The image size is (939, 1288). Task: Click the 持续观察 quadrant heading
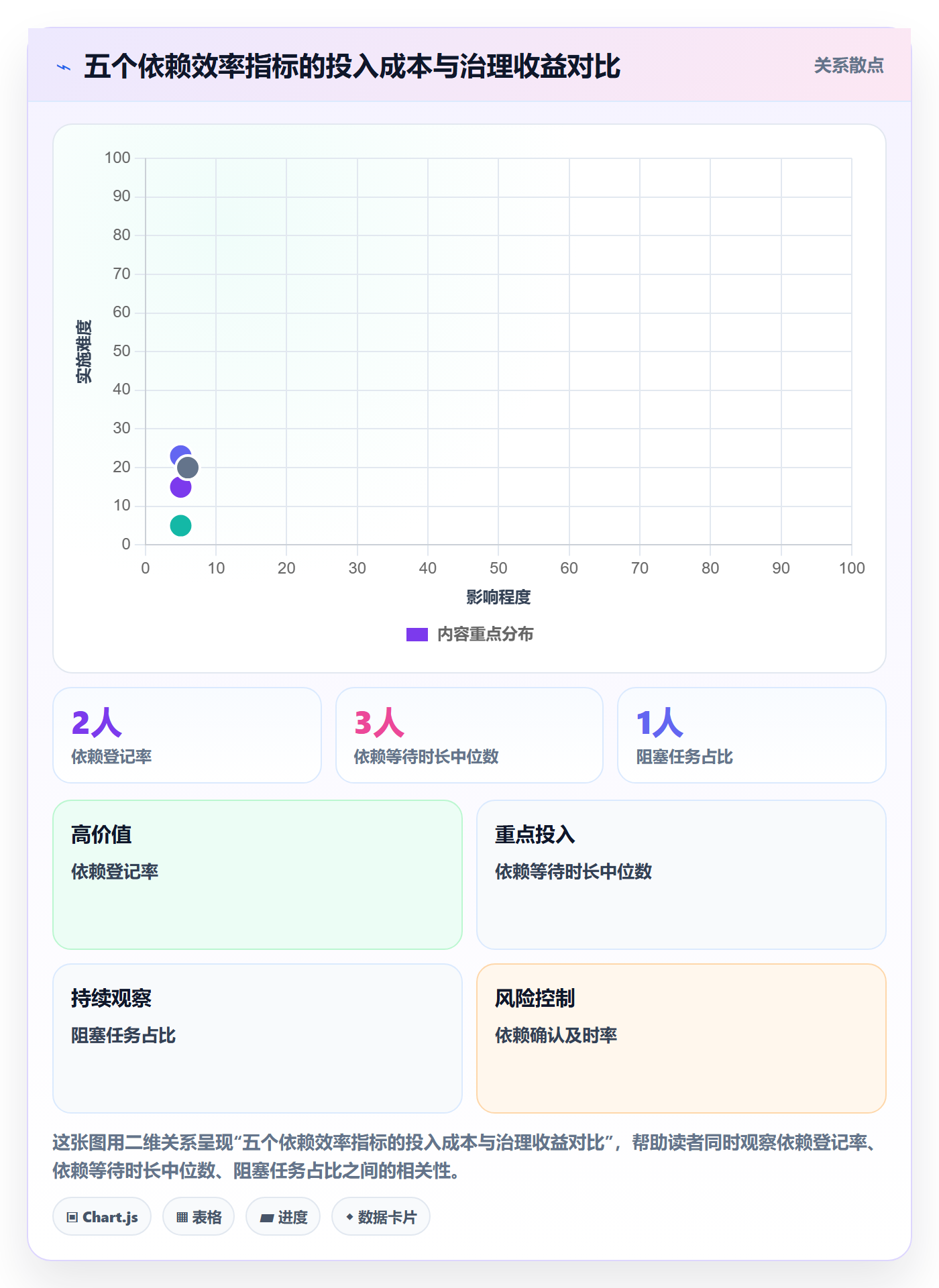(111, 999)
